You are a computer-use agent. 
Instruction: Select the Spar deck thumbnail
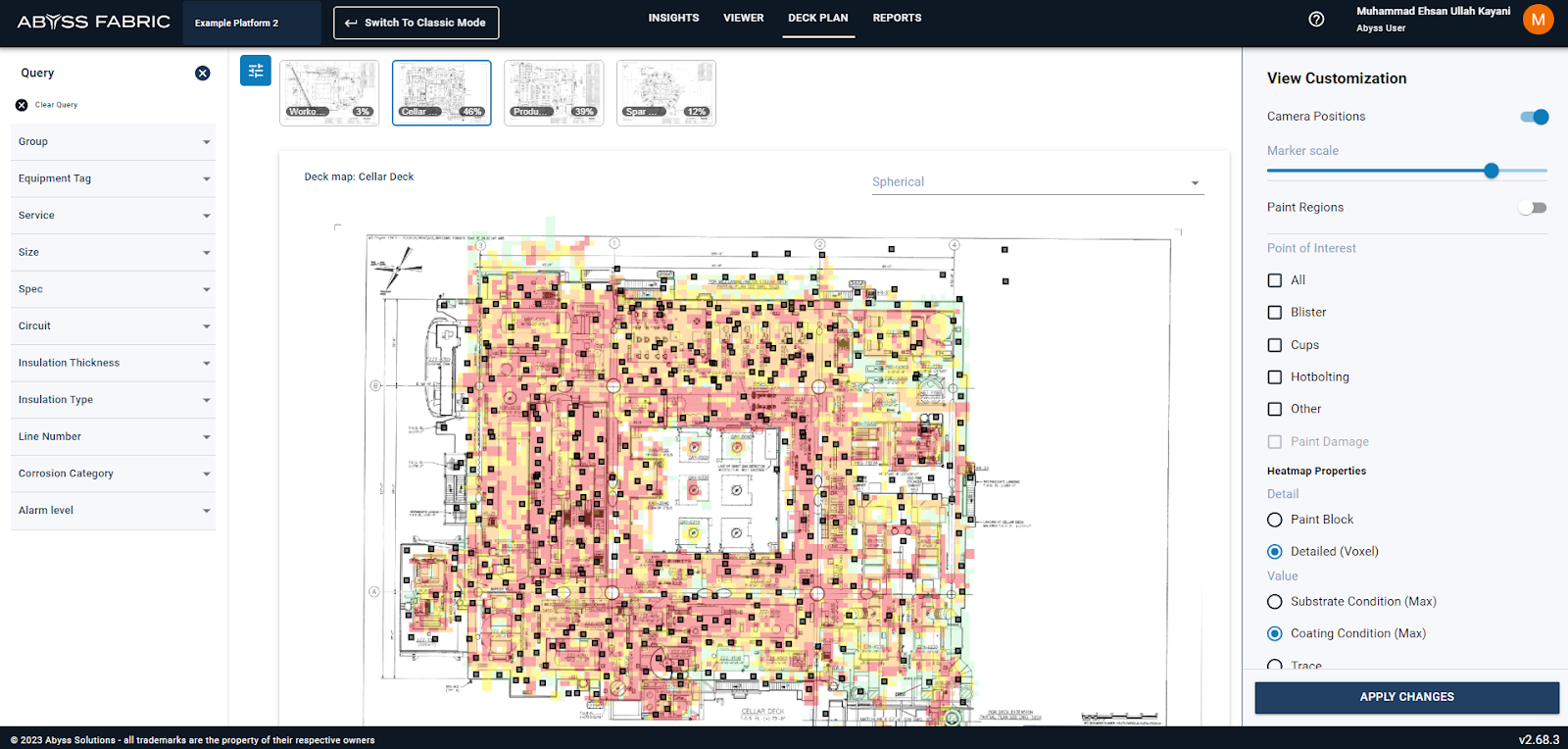[666, 93]
